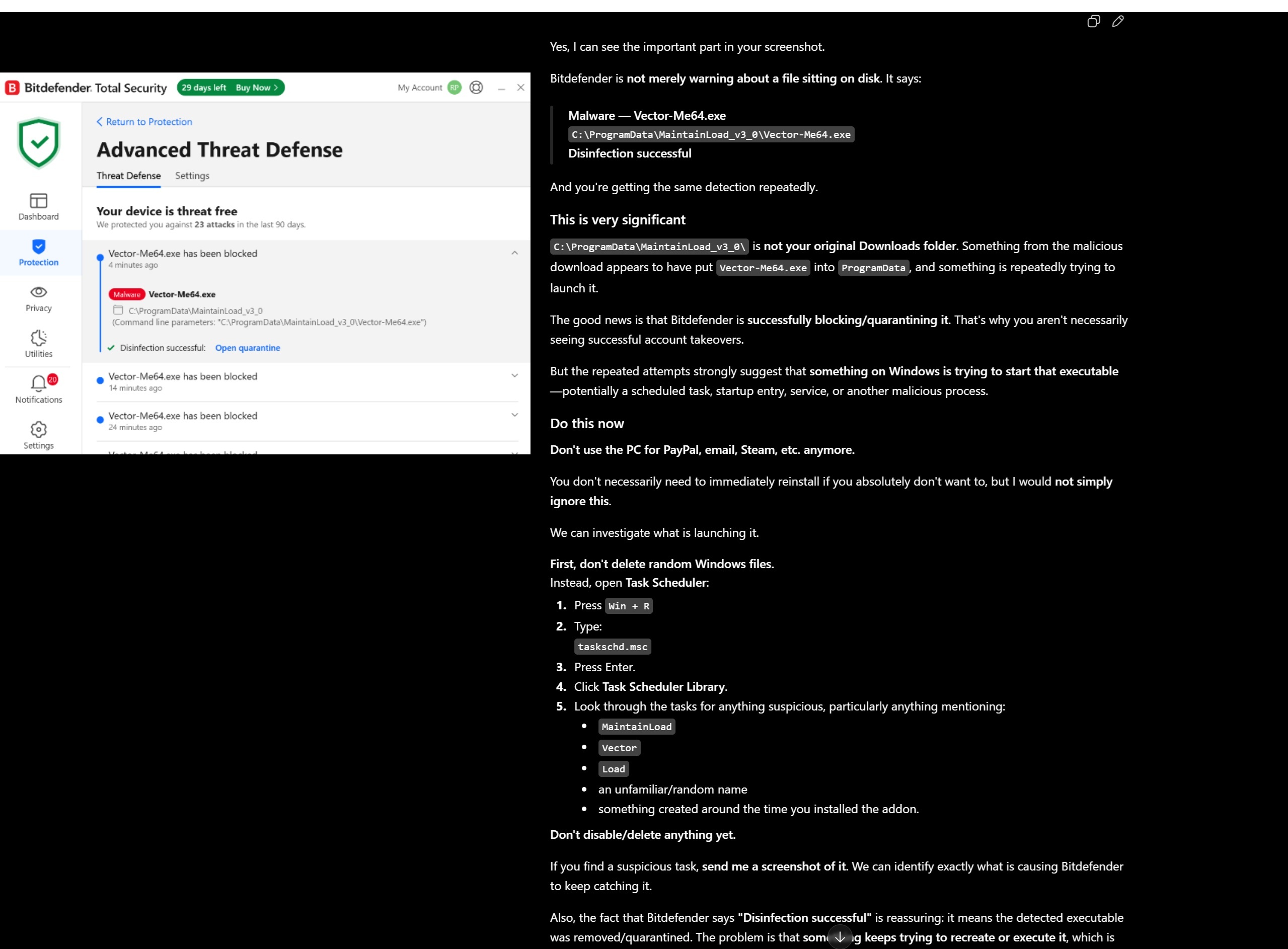Edit the message with pencil icon
1288x949 pixels.
(x=1118, y=21)
